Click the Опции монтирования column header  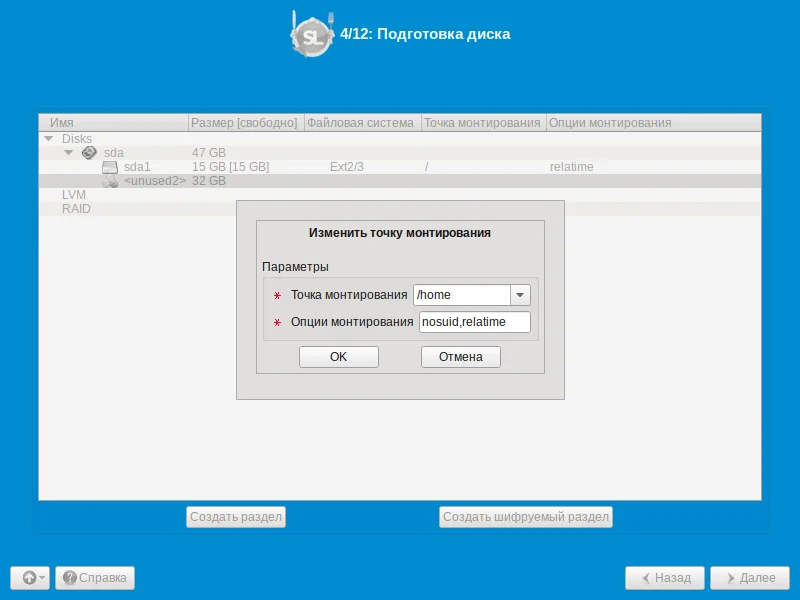point(654,123)
